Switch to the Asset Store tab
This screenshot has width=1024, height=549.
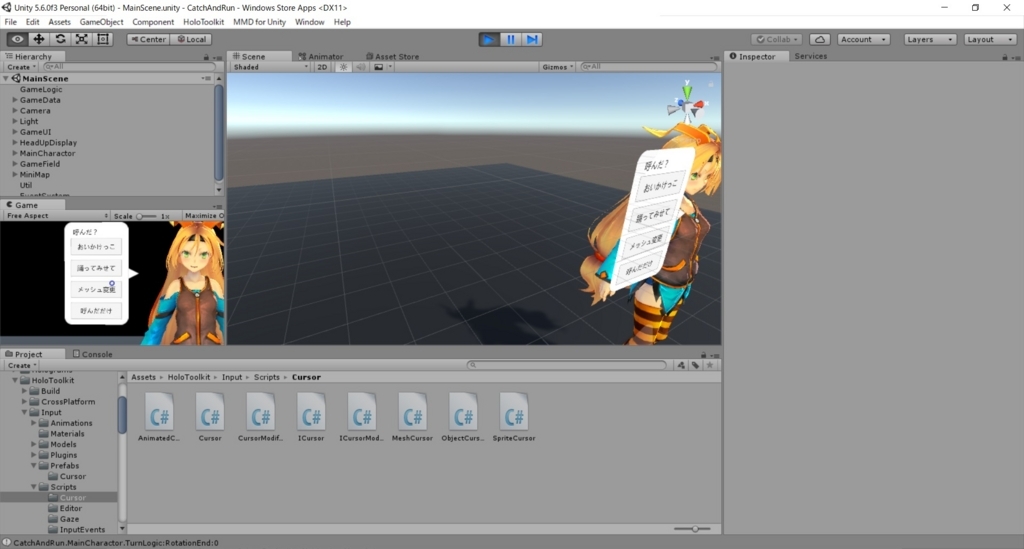(x=392, y=57)
